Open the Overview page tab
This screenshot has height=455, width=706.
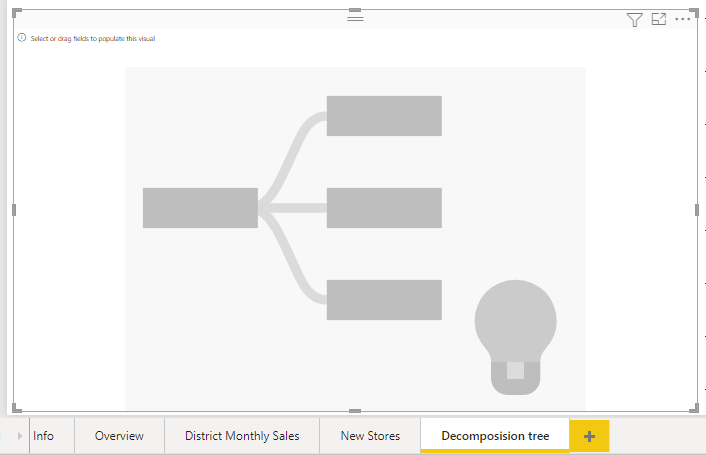[x=119, y=436]
